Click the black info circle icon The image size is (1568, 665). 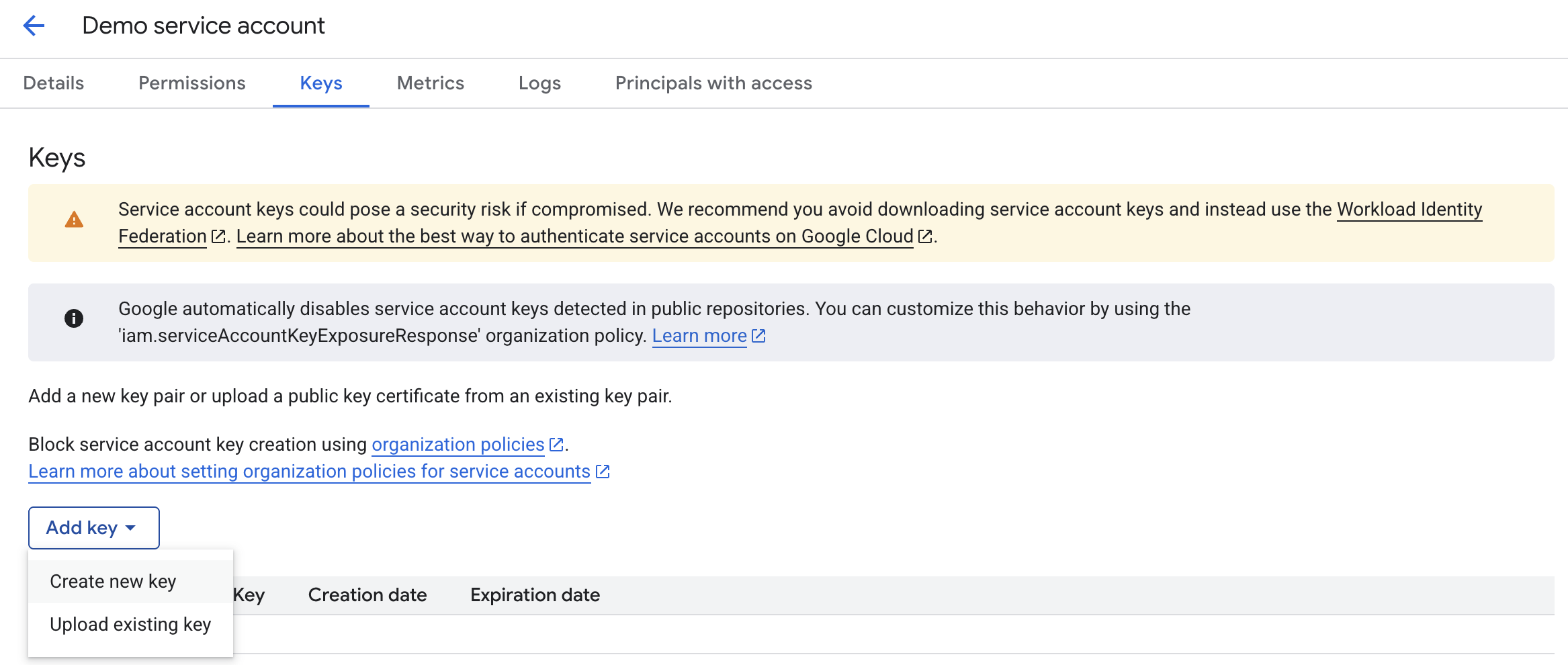(x=74, y=318)
